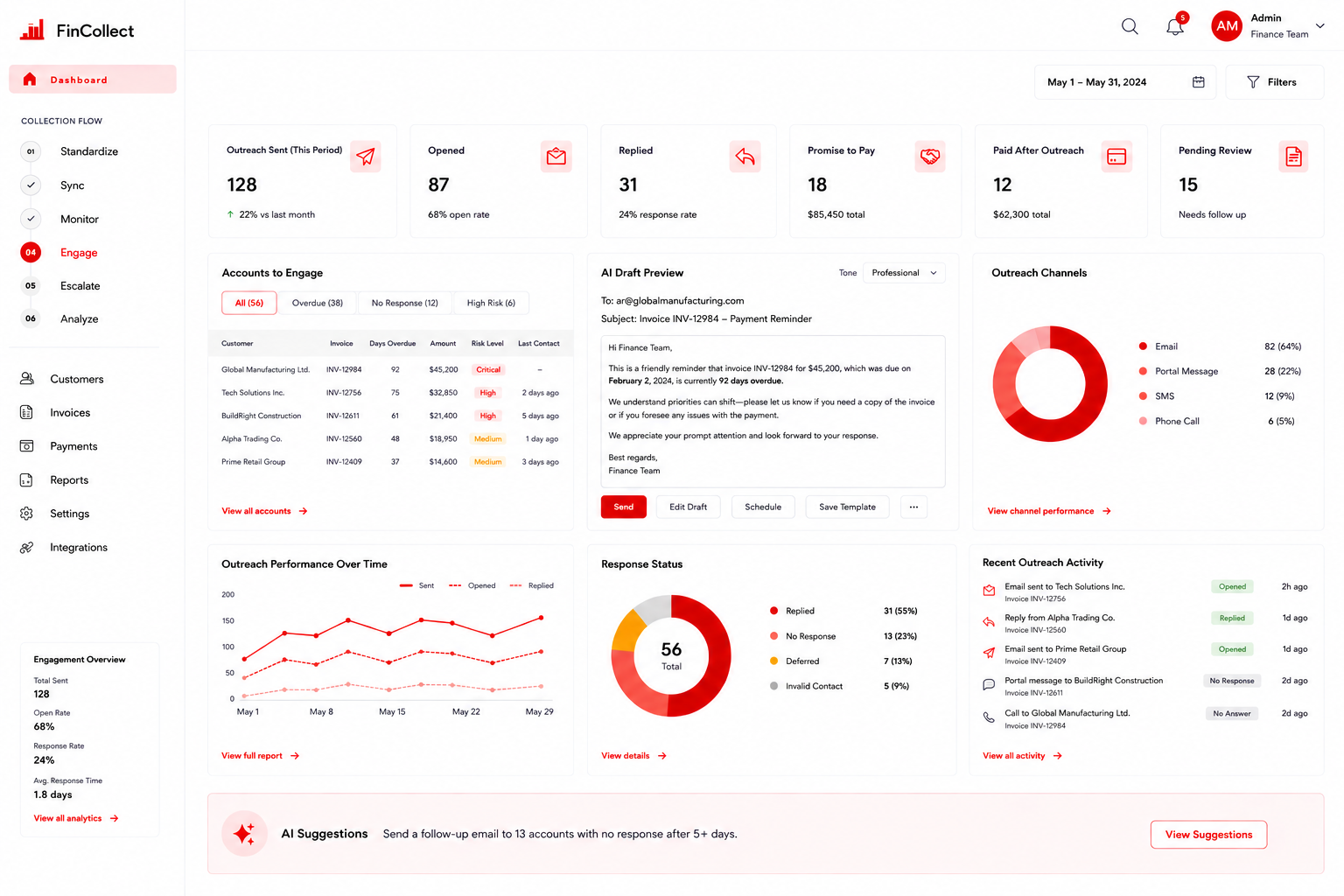Click paper plane icon in Outreach Sent card
Image resolution: width=1344 pixels, height=896 pixels.
tap(366, 157)
